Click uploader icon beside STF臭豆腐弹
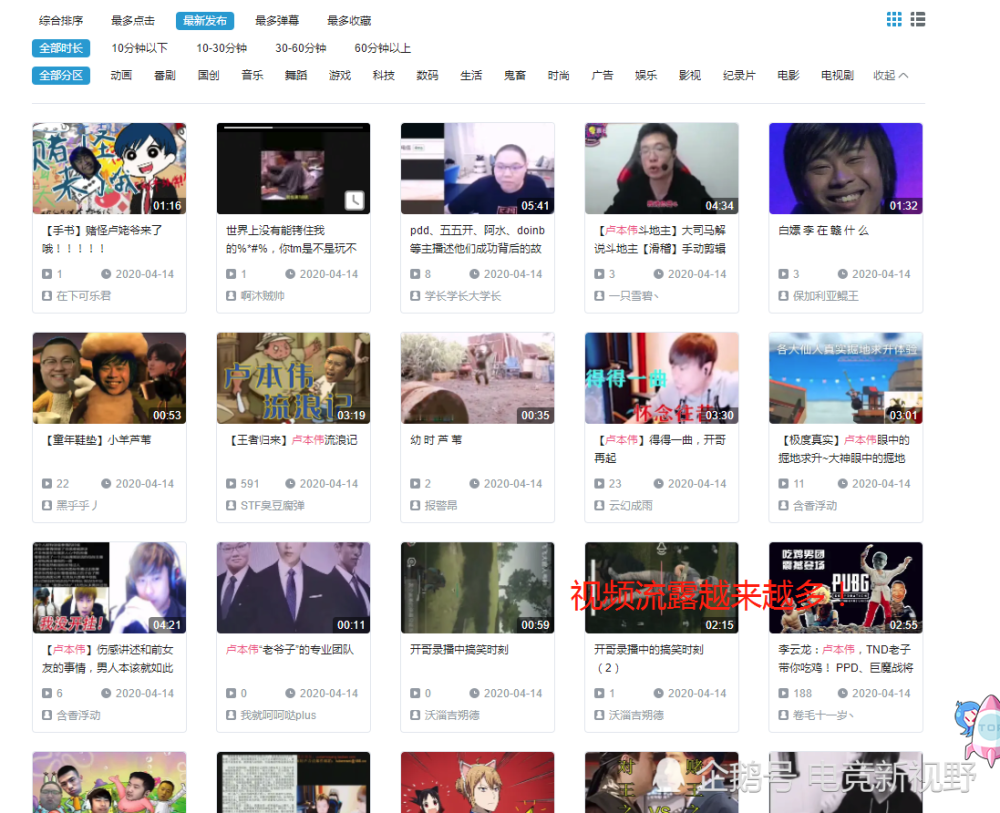Viewport: 1000px width, 813px height. click(231, 506)
